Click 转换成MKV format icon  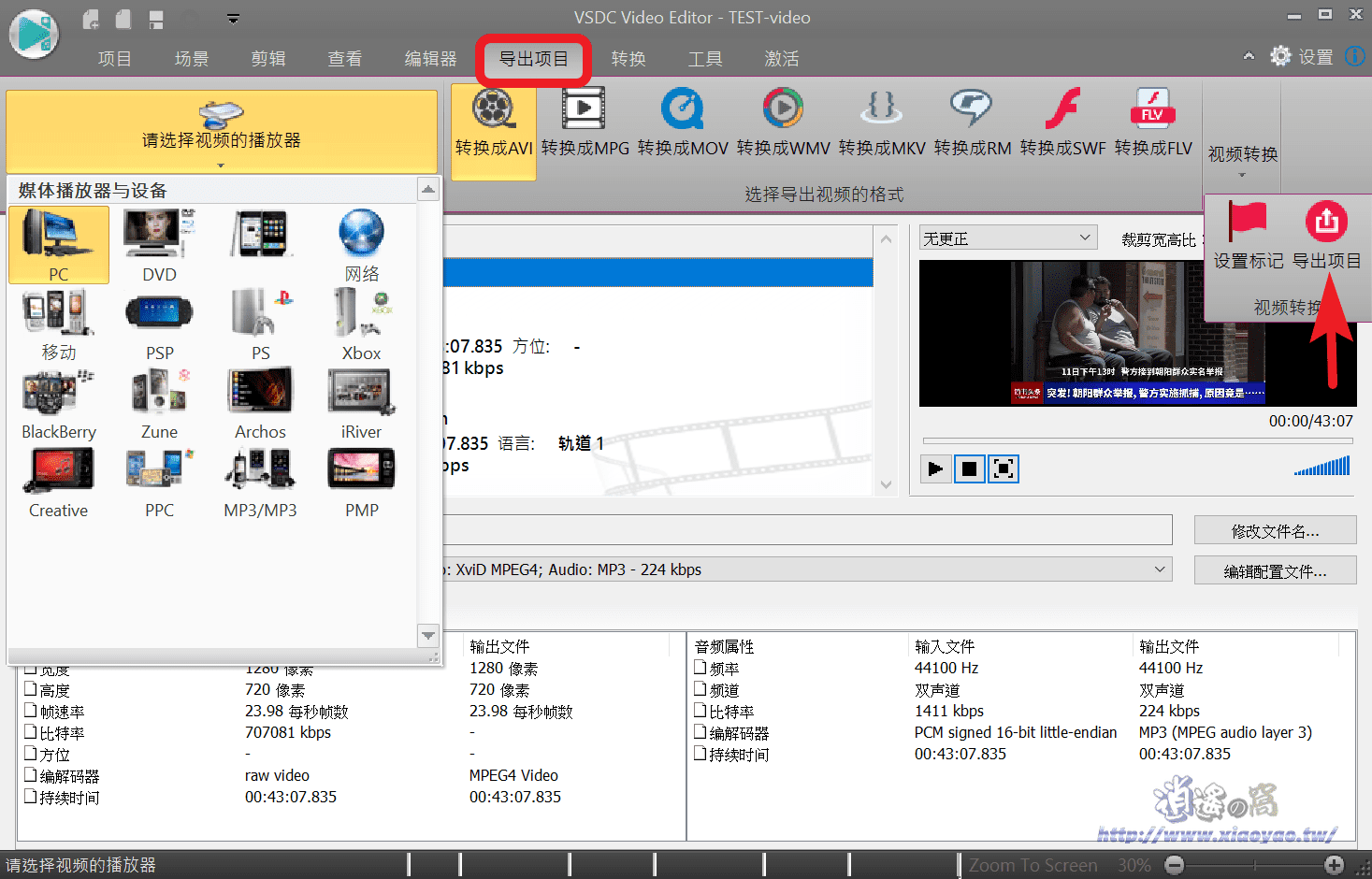[881, 123]
